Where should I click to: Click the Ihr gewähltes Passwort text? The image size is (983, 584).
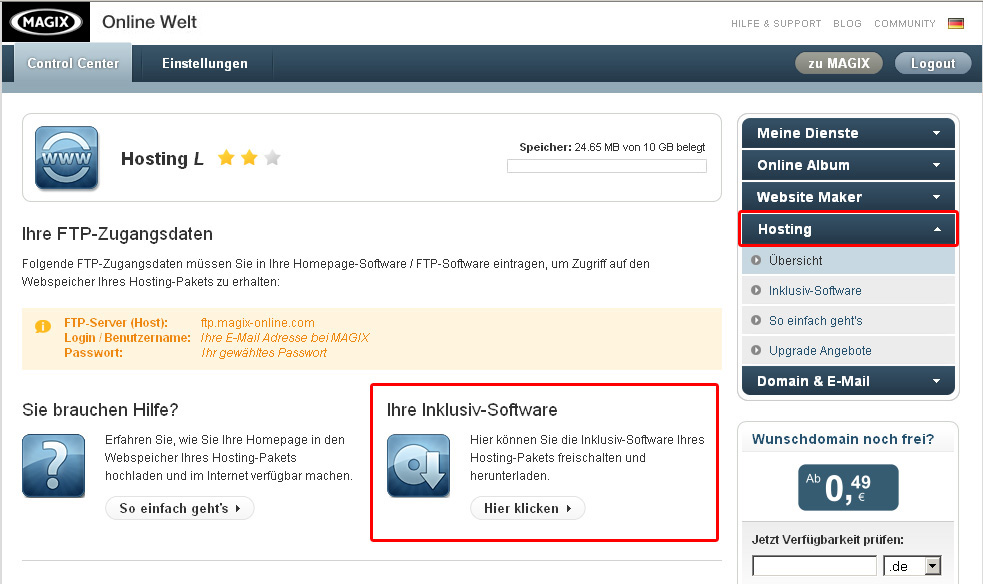click(x=263, y=353)
